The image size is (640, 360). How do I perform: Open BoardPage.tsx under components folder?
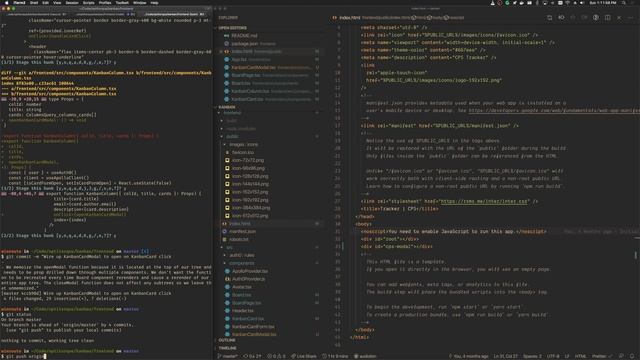coord(246,303)
